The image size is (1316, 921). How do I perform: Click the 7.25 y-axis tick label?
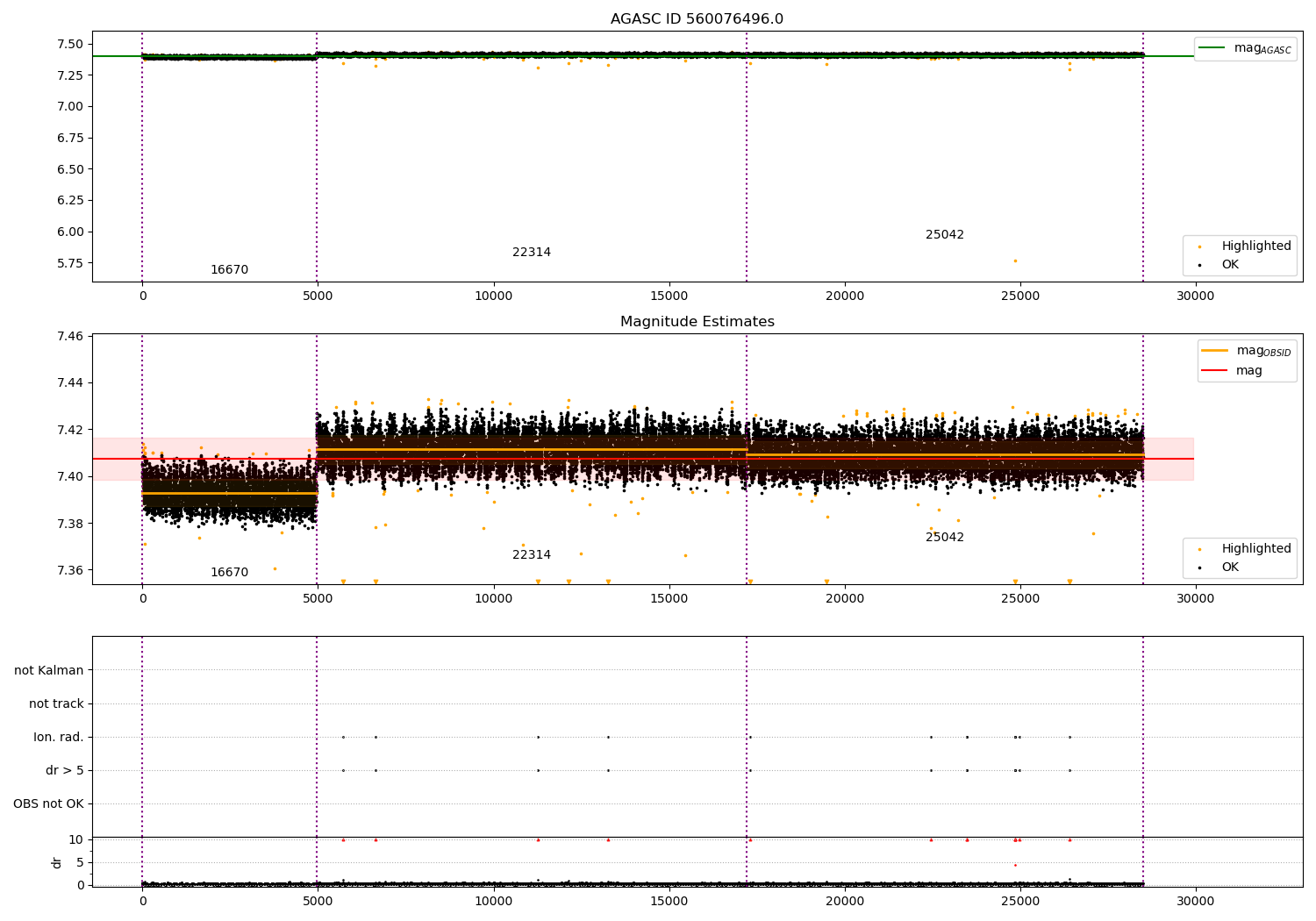click(x=69, y=75)
